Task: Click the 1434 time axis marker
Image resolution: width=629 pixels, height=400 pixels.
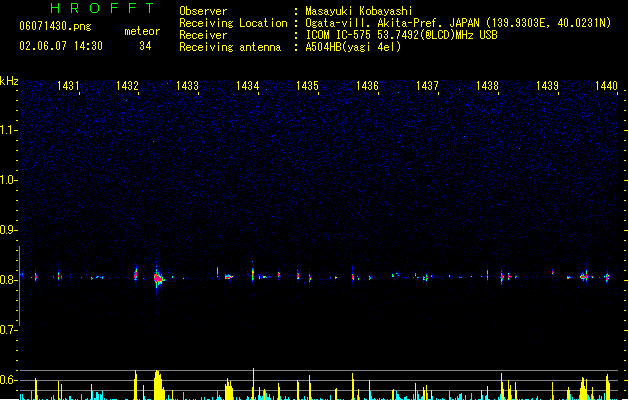Action: click(x=248, y=86)
